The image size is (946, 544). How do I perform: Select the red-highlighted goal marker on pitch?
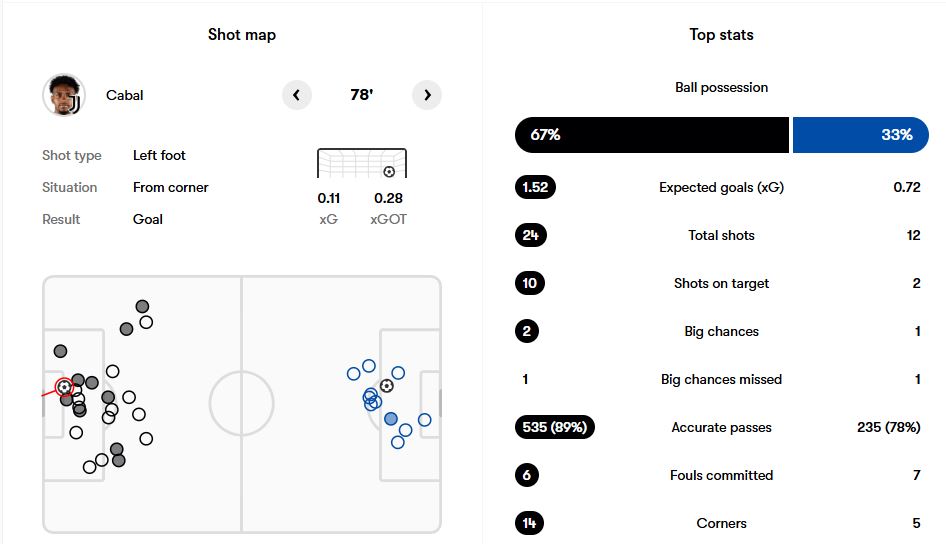64,386
